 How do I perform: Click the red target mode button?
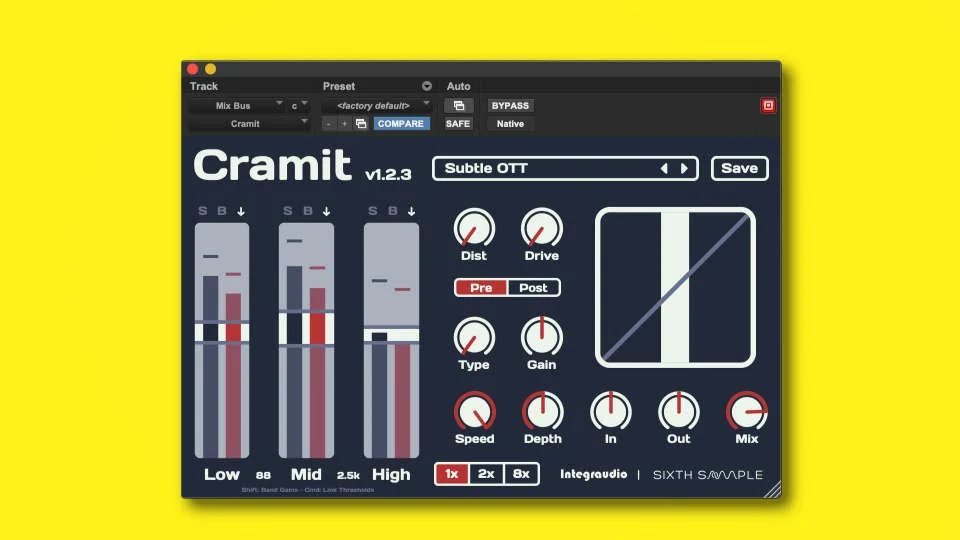pyautogui.click(x=768, y=105)
